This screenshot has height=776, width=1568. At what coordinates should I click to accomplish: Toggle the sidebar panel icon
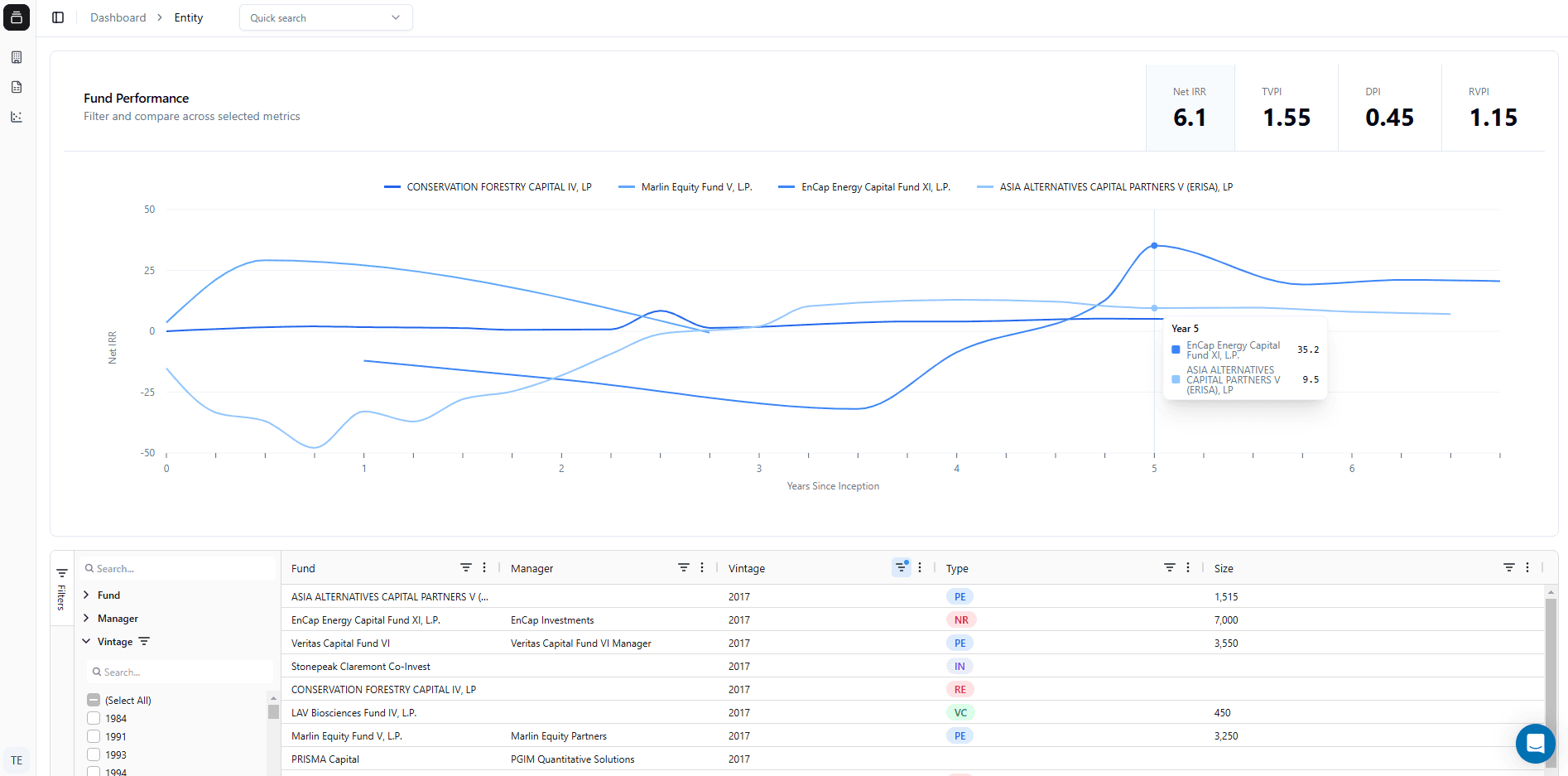pyautogui.click(x=58, y=17)
